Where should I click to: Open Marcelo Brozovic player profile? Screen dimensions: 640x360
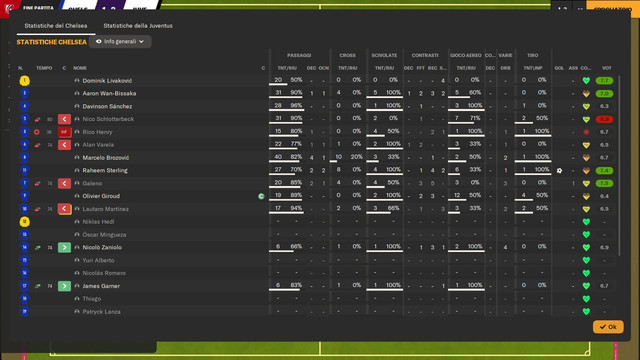106,158
